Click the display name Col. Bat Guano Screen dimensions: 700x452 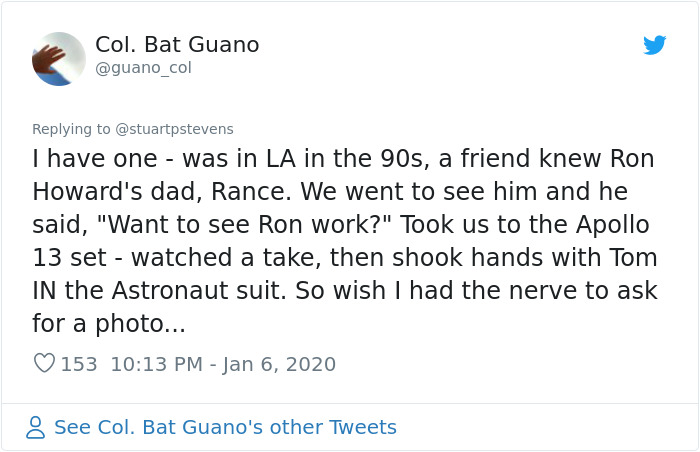click(x=177, y=45)
